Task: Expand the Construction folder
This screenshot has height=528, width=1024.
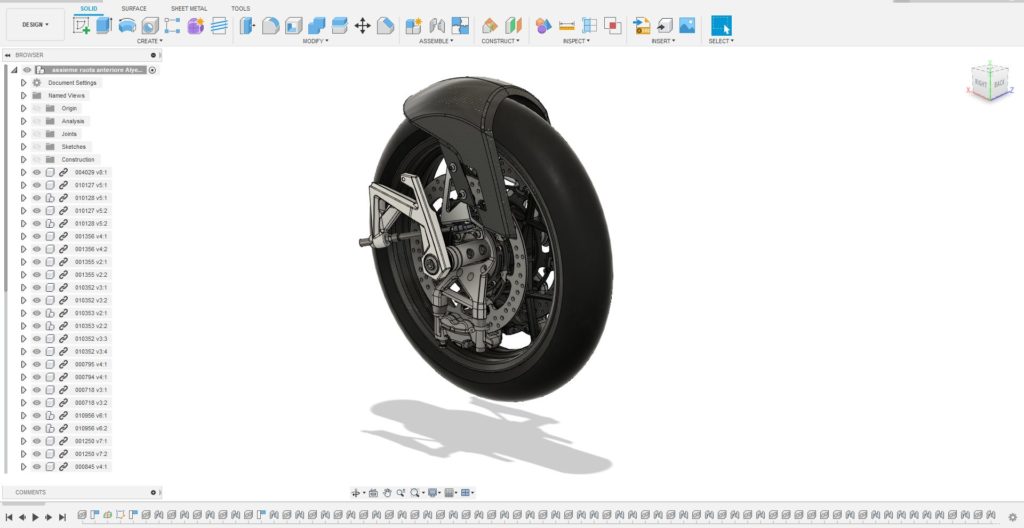Action: pyautogui.click(x=24, y=159)
